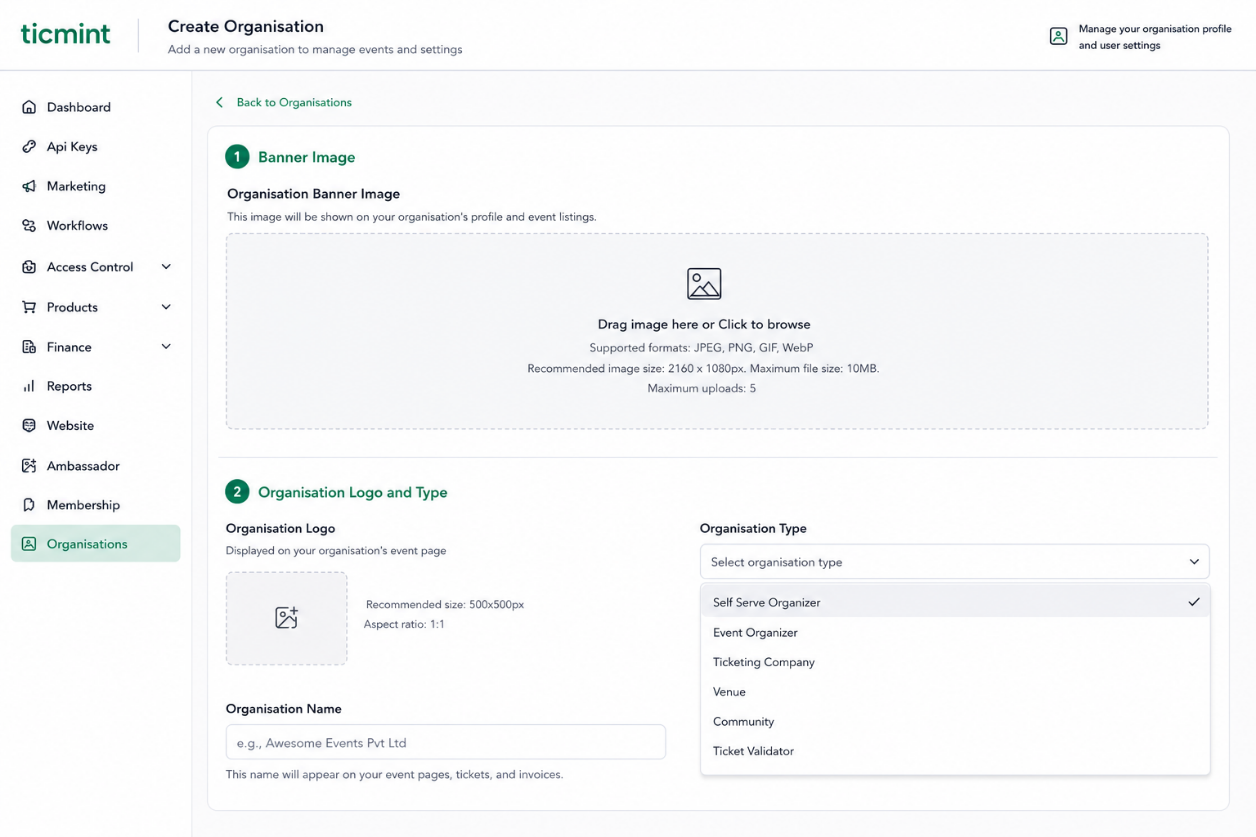1256x837 pixels.
Task: Focus the Organisation Name input field
Action: click(x=446, y=742)
